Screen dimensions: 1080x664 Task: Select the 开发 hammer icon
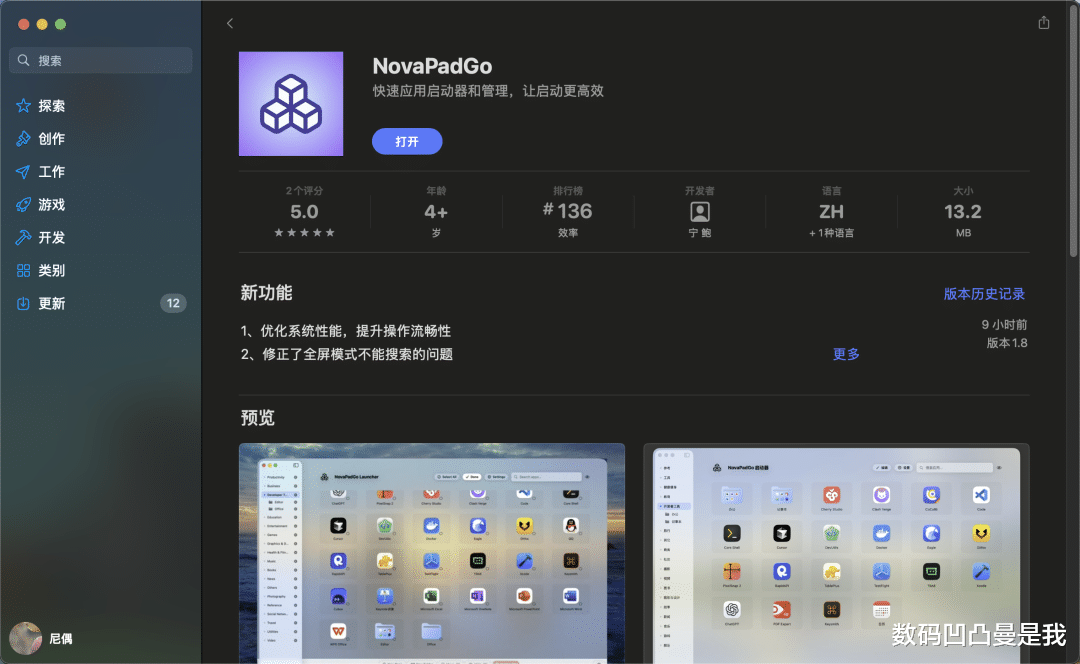23,238
